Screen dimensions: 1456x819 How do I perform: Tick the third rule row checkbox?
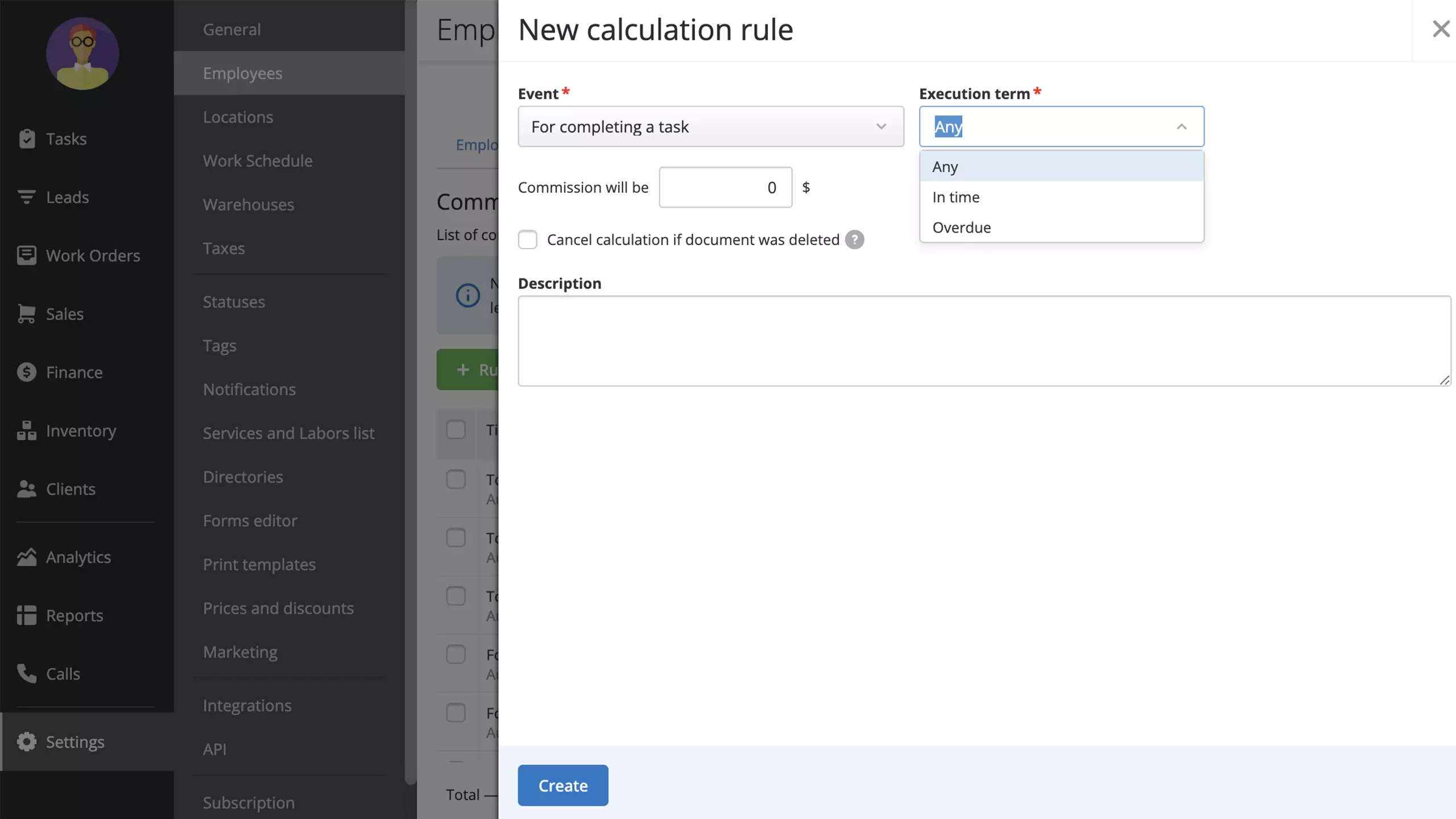point(456,597)
